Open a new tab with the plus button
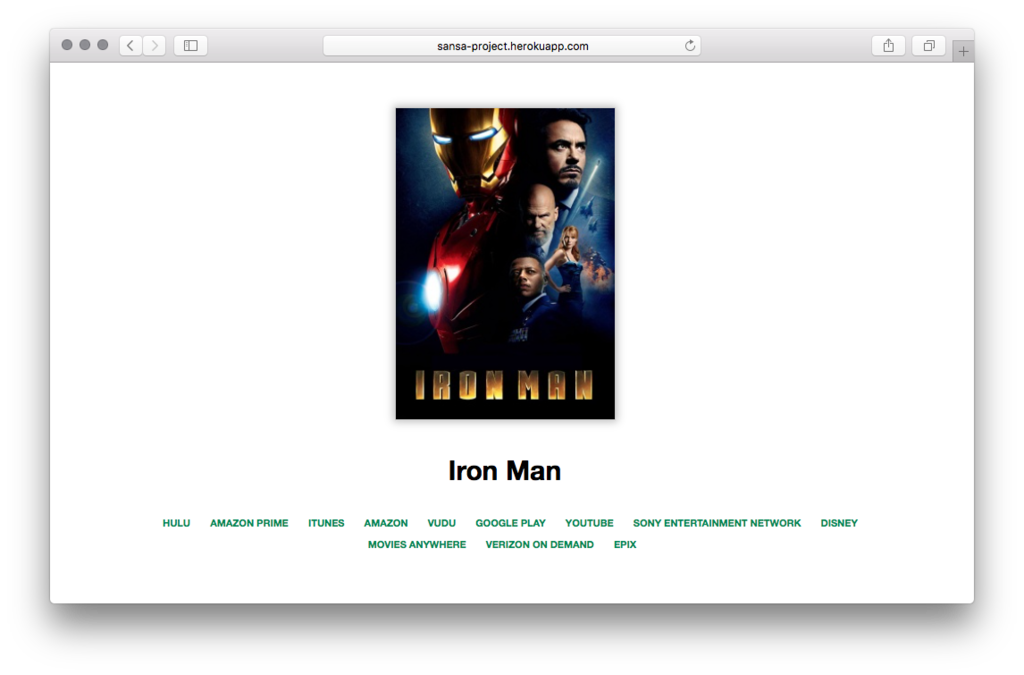The image size is (1024, 675). pos(963,51)
